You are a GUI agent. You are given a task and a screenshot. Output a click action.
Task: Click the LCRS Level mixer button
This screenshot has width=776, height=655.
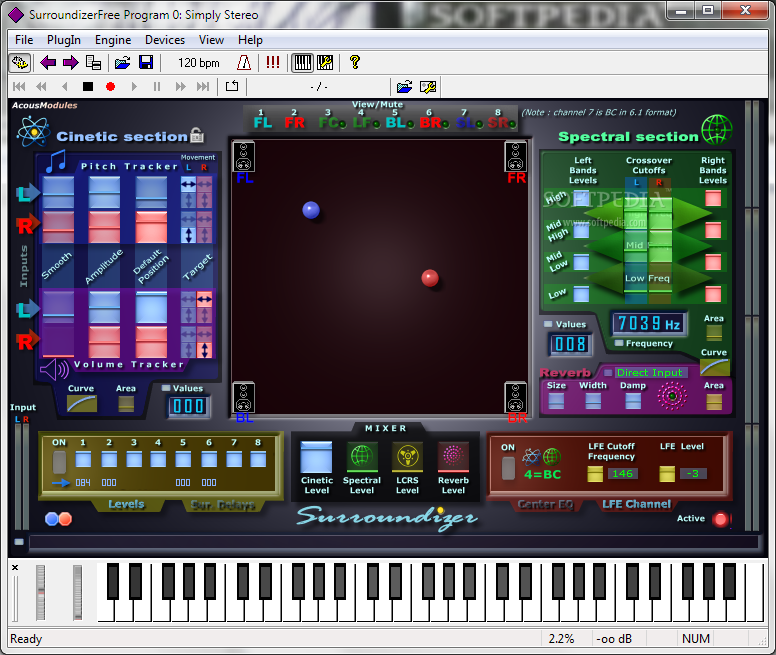(407, 456)
